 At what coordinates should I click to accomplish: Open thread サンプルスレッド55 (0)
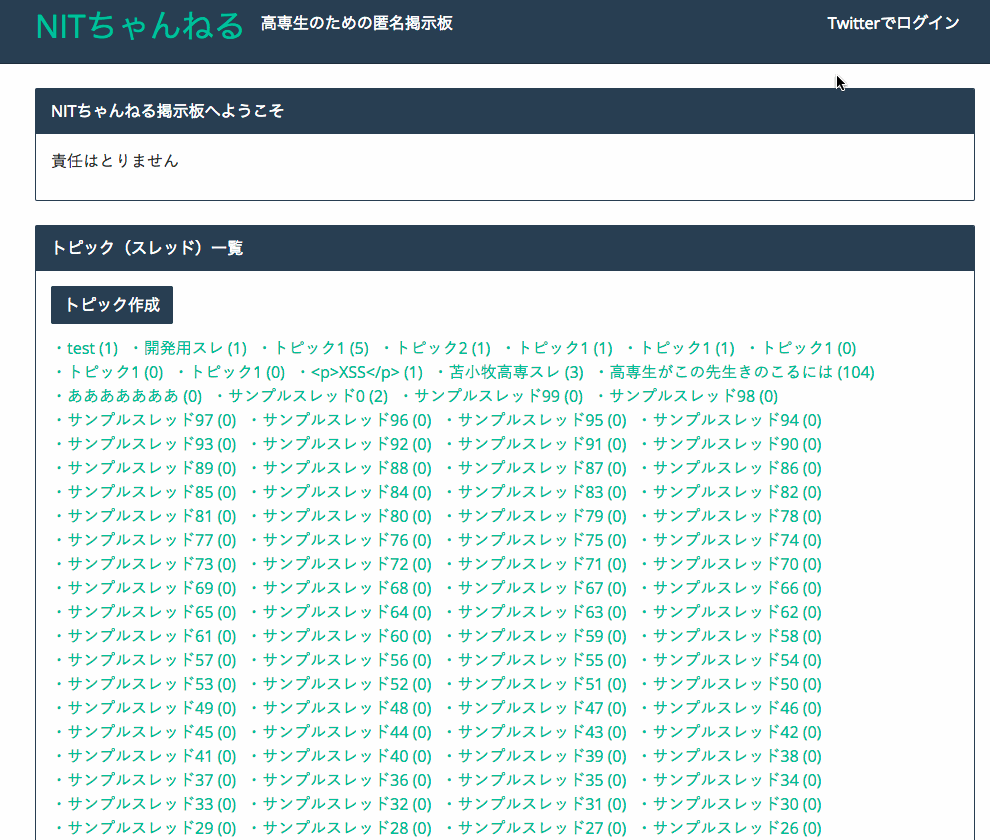point(542,660)
